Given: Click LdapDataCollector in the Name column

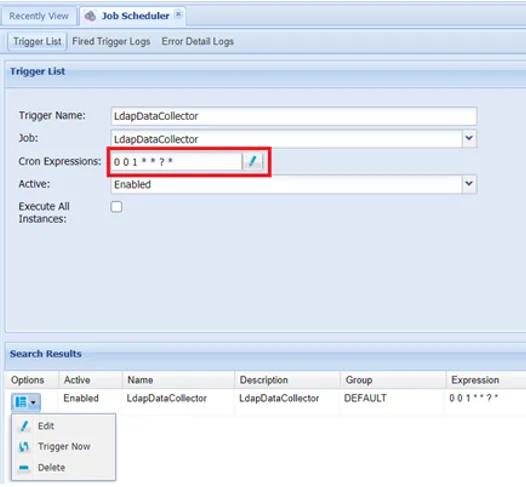Looking at the screenshot, I should [x=167, y=398].
